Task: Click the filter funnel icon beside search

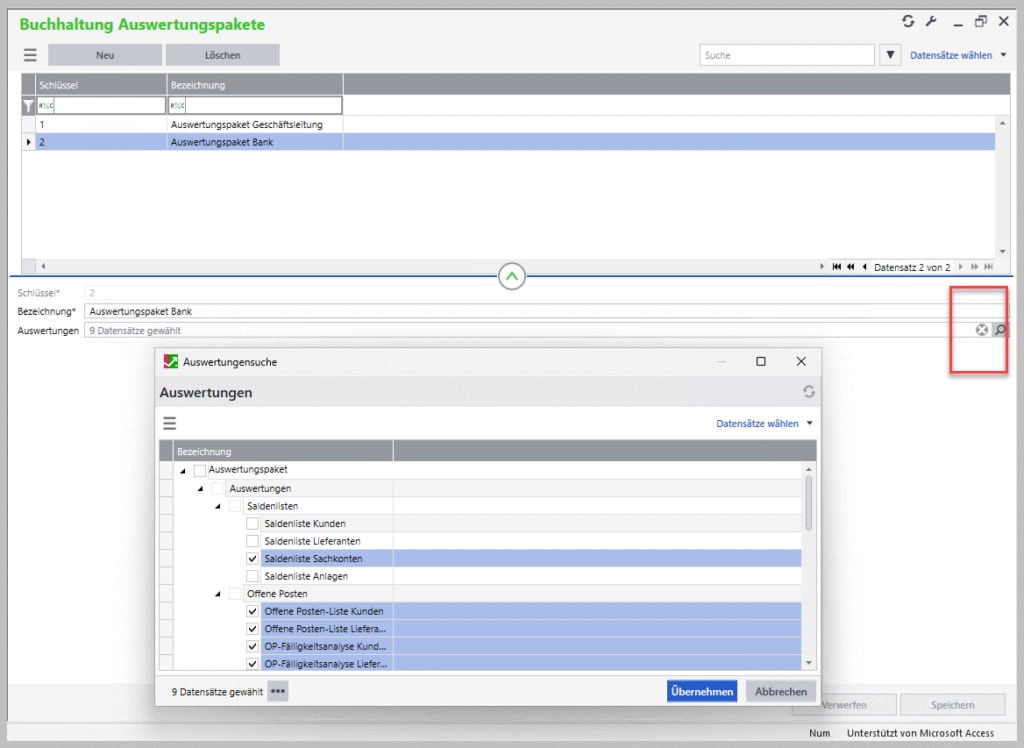Action: [891, 55]
